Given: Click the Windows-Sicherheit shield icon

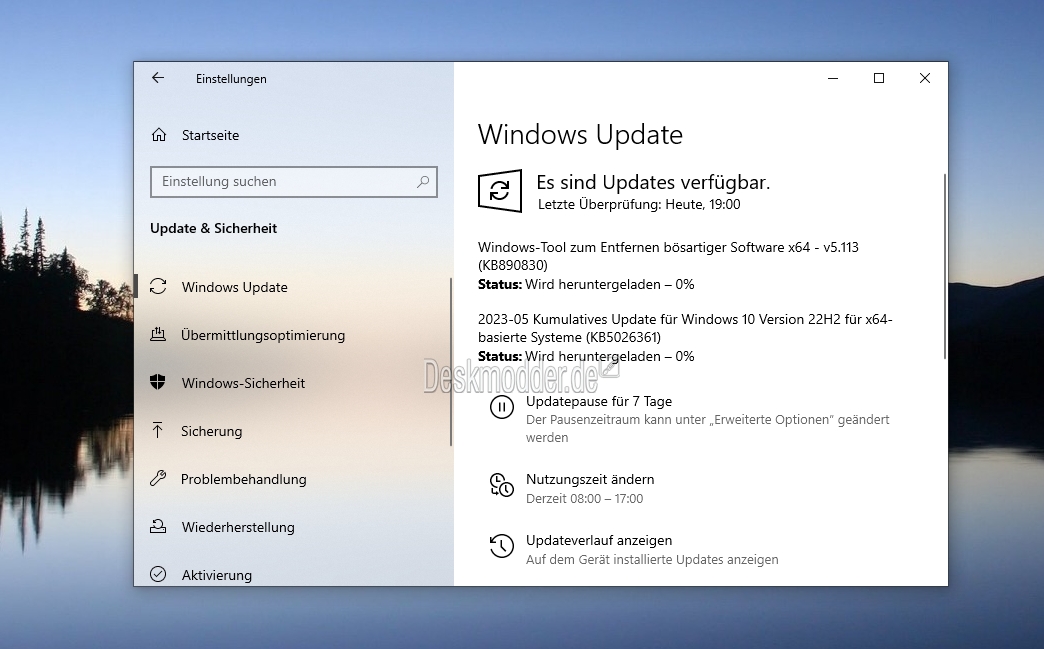Looking at the screenshot, I should click(158, 382).
